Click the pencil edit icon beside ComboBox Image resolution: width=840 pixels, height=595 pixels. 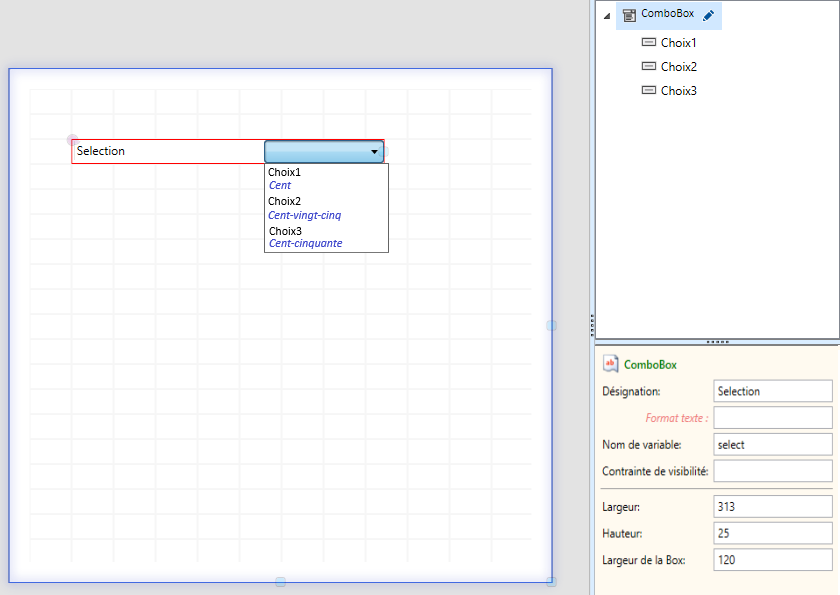[x=708, y=16]
